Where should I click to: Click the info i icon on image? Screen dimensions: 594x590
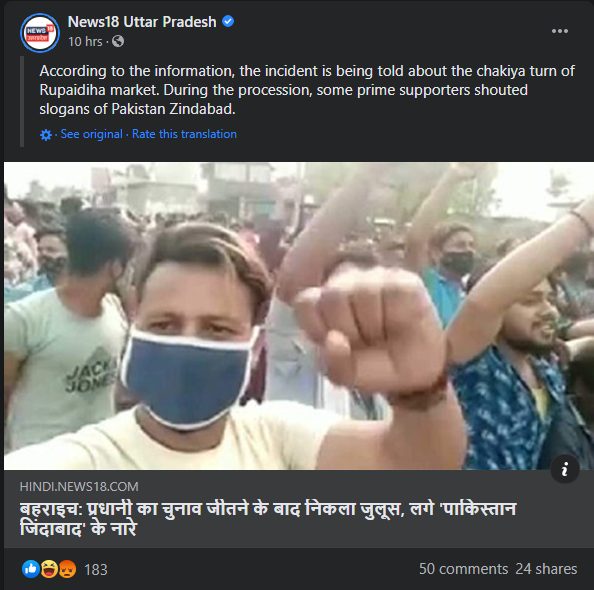pyautogui.click(x=564, y=469)
